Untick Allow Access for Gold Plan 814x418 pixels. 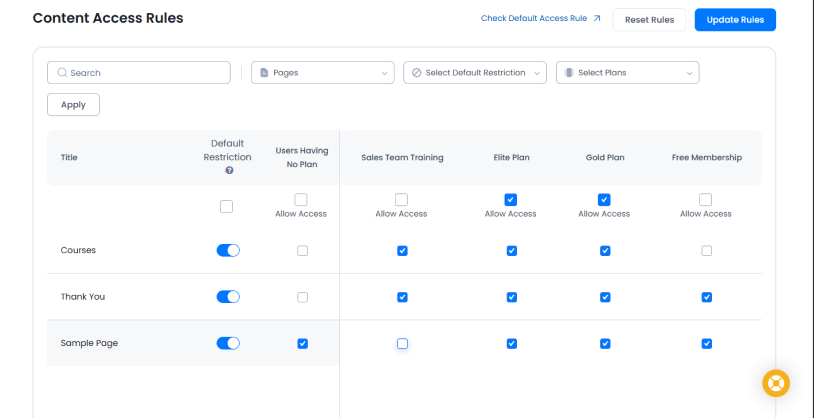[604, 200]
